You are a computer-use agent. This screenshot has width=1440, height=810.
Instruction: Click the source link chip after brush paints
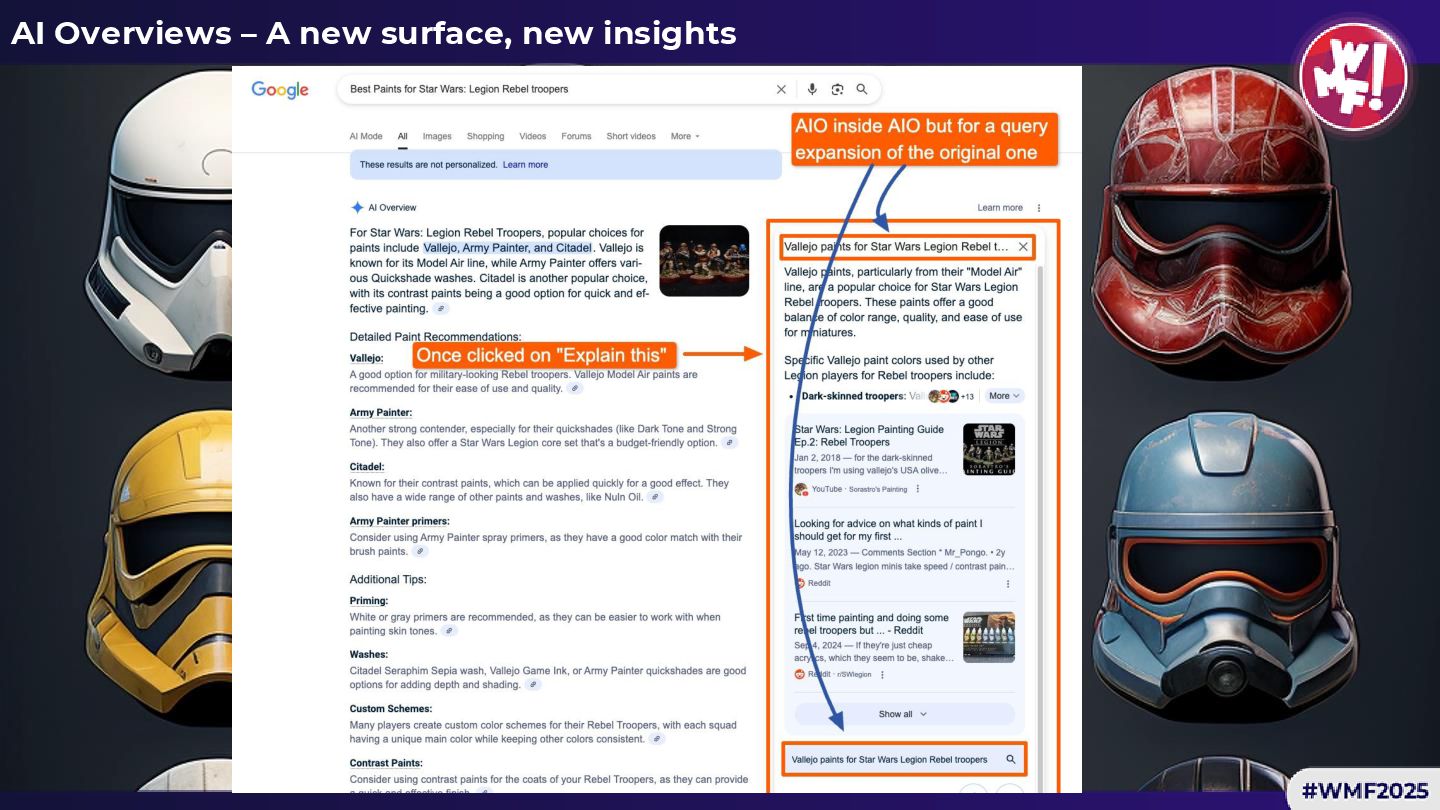click(420, 552)
